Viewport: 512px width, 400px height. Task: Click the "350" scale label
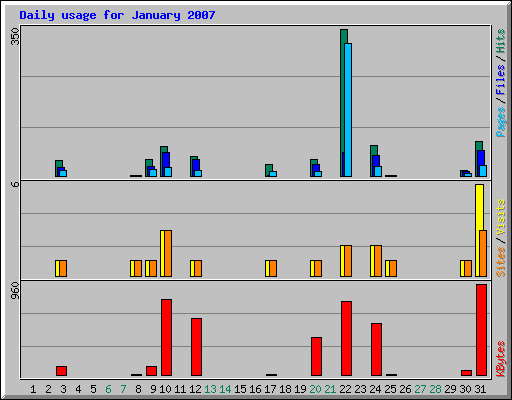15,36
